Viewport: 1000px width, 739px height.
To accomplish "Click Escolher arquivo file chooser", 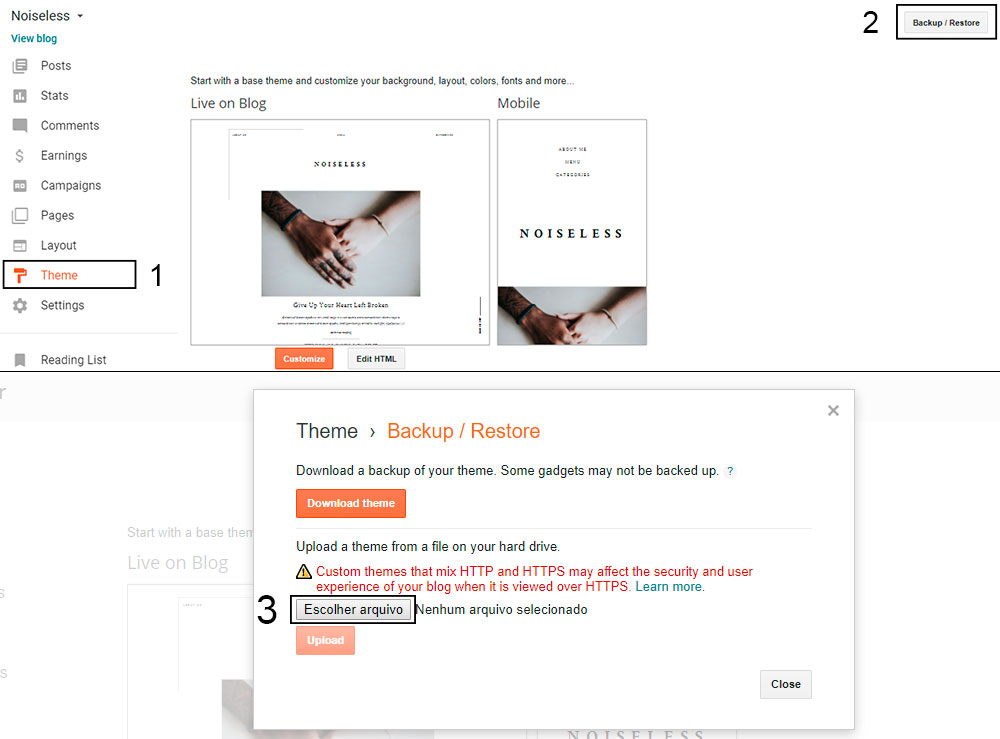I will (x=353, y=610).
